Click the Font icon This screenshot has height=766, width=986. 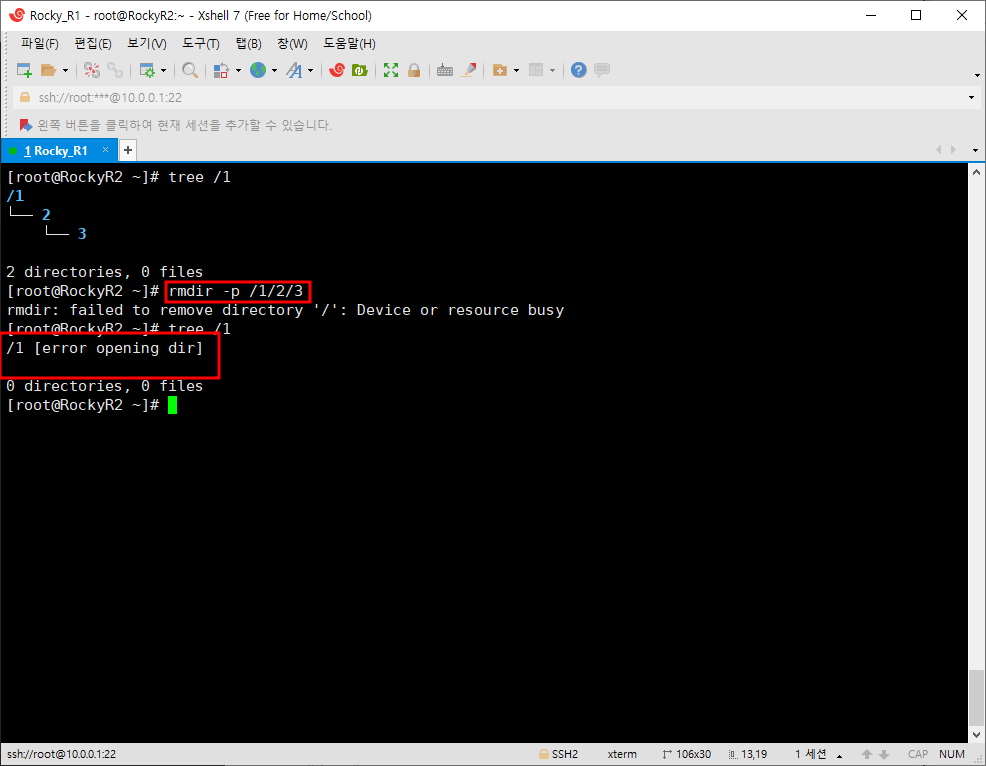coord(294,70)
